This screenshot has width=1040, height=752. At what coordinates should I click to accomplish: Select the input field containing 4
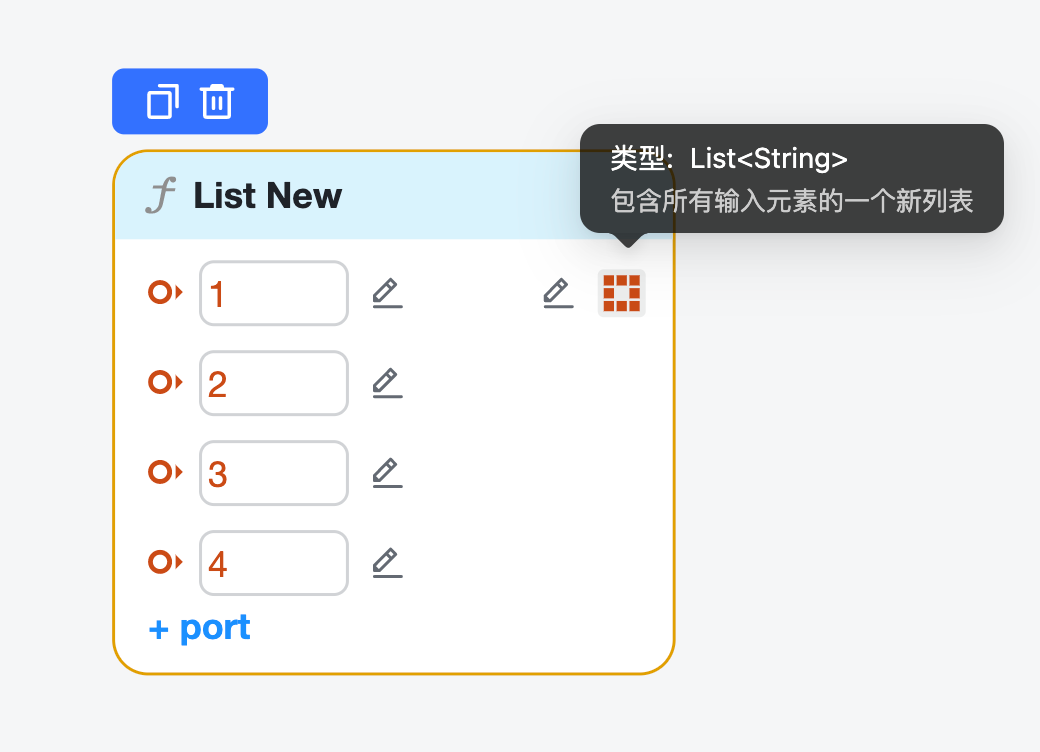pos(273,563)
